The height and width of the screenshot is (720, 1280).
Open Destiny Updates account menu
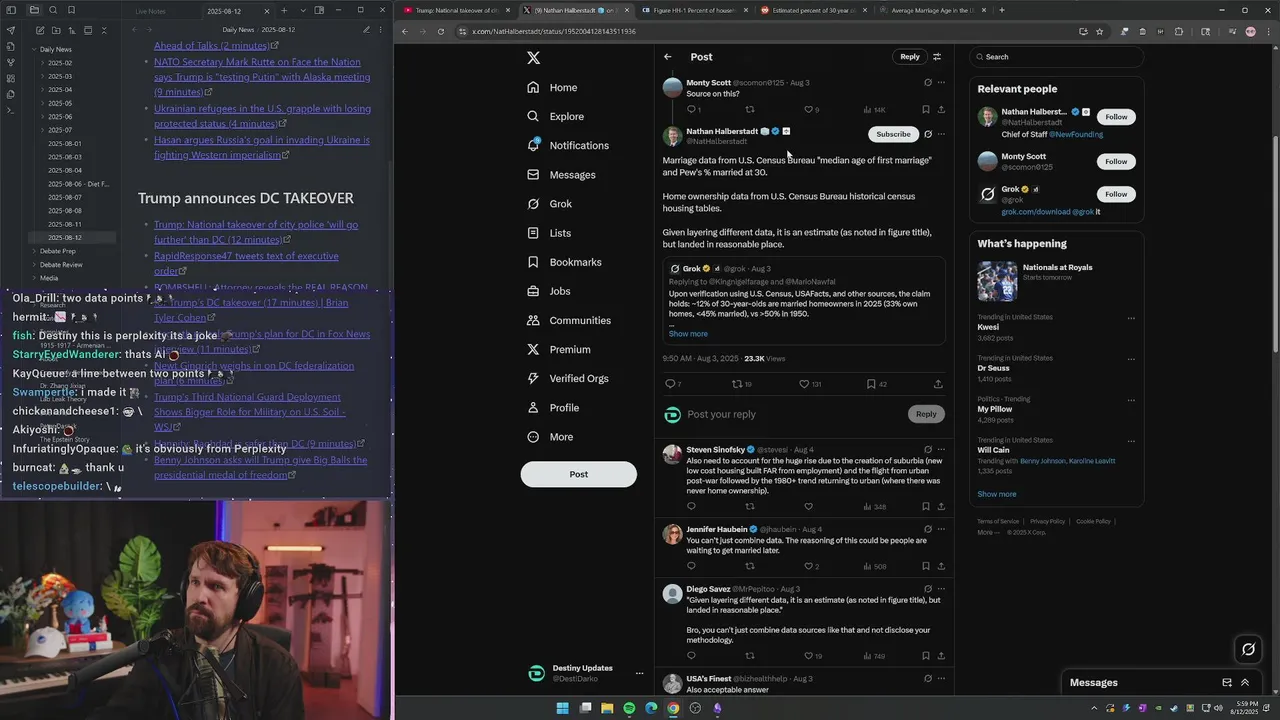tap(639, 674)
